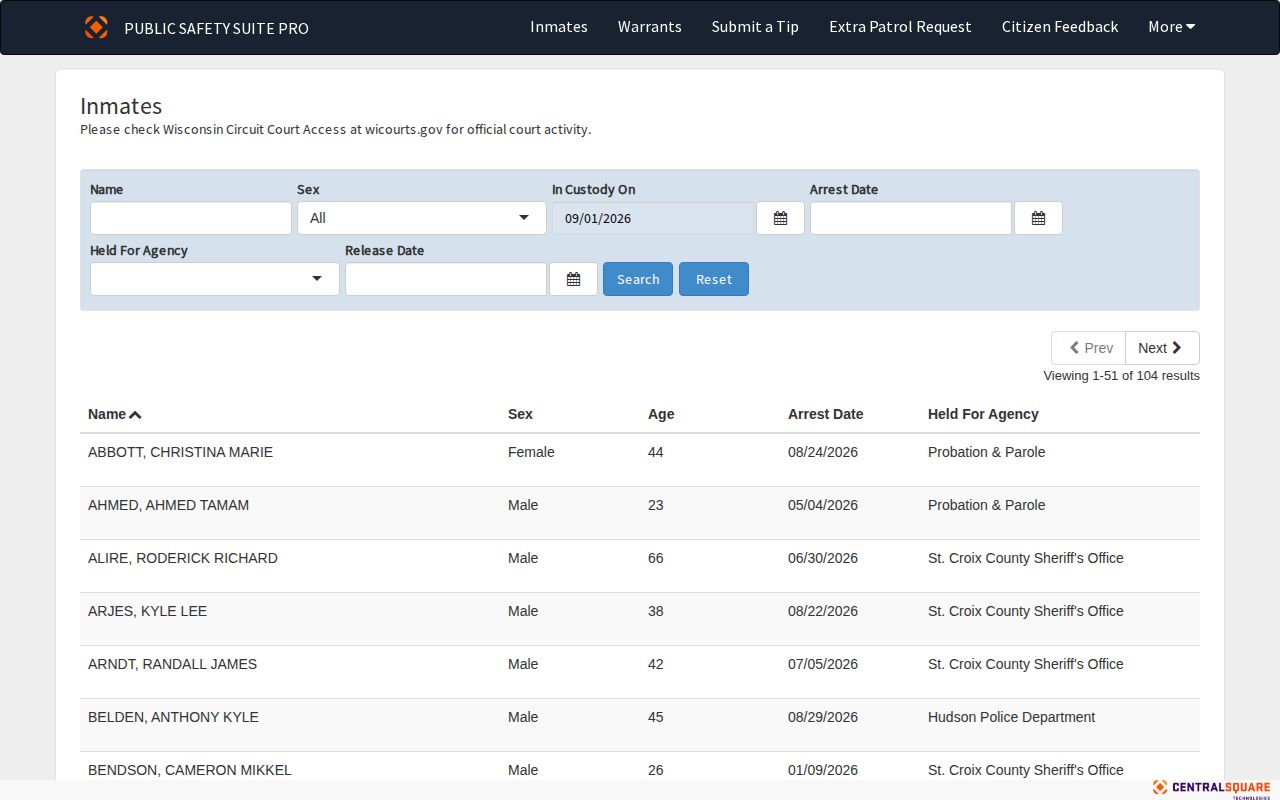Click the Viewing 1-51 of 104 results text

pyautogui.click(x=1121, y=376)
